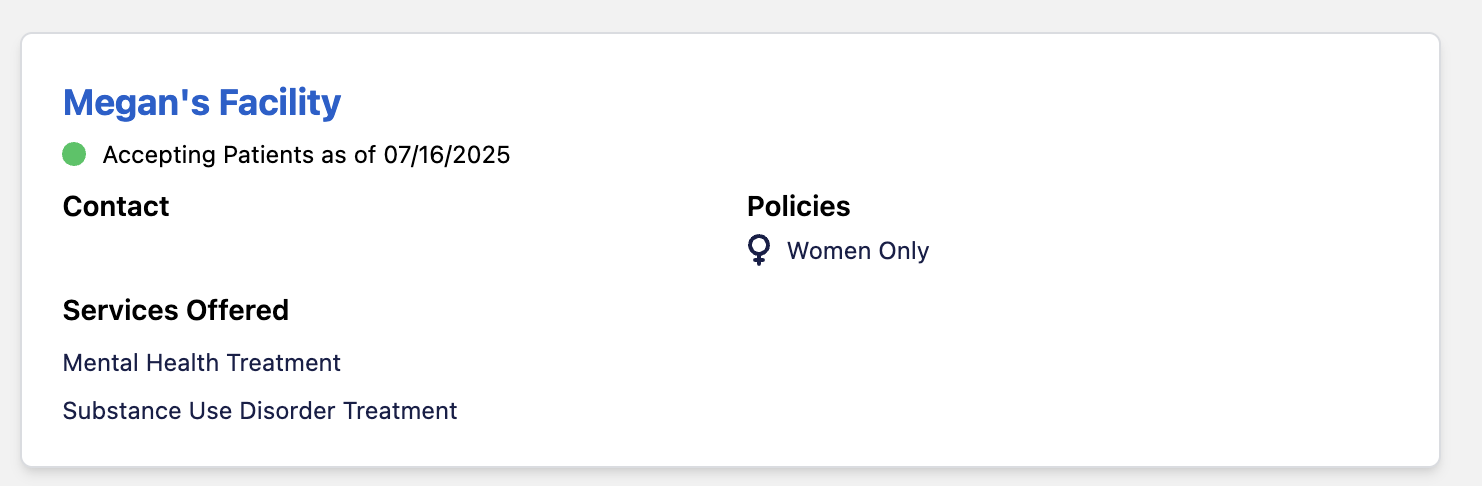
Task: Select the Mental Health Treatment service
Action: pos(201,363)
